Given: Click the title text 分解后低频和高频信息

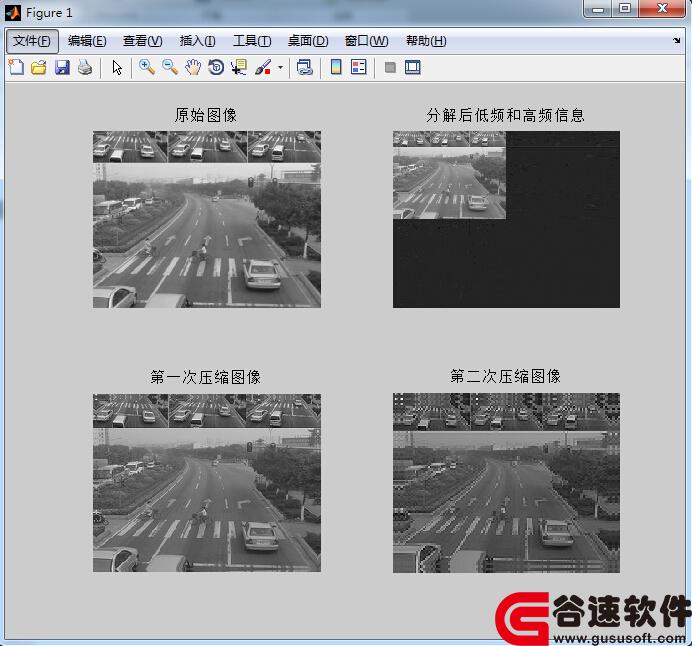Looking at the screenshot, I should point(506,115).
